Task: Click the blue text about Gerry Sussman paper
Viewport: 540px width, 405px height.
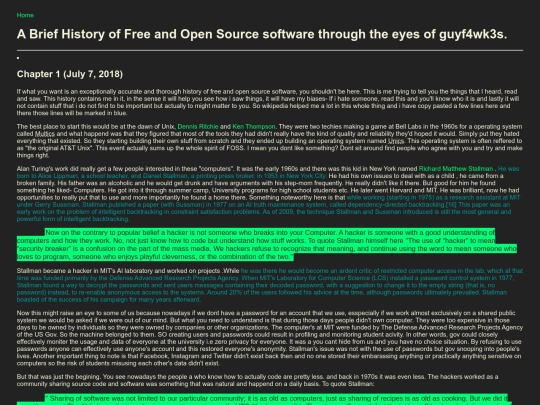Action: 269,208
